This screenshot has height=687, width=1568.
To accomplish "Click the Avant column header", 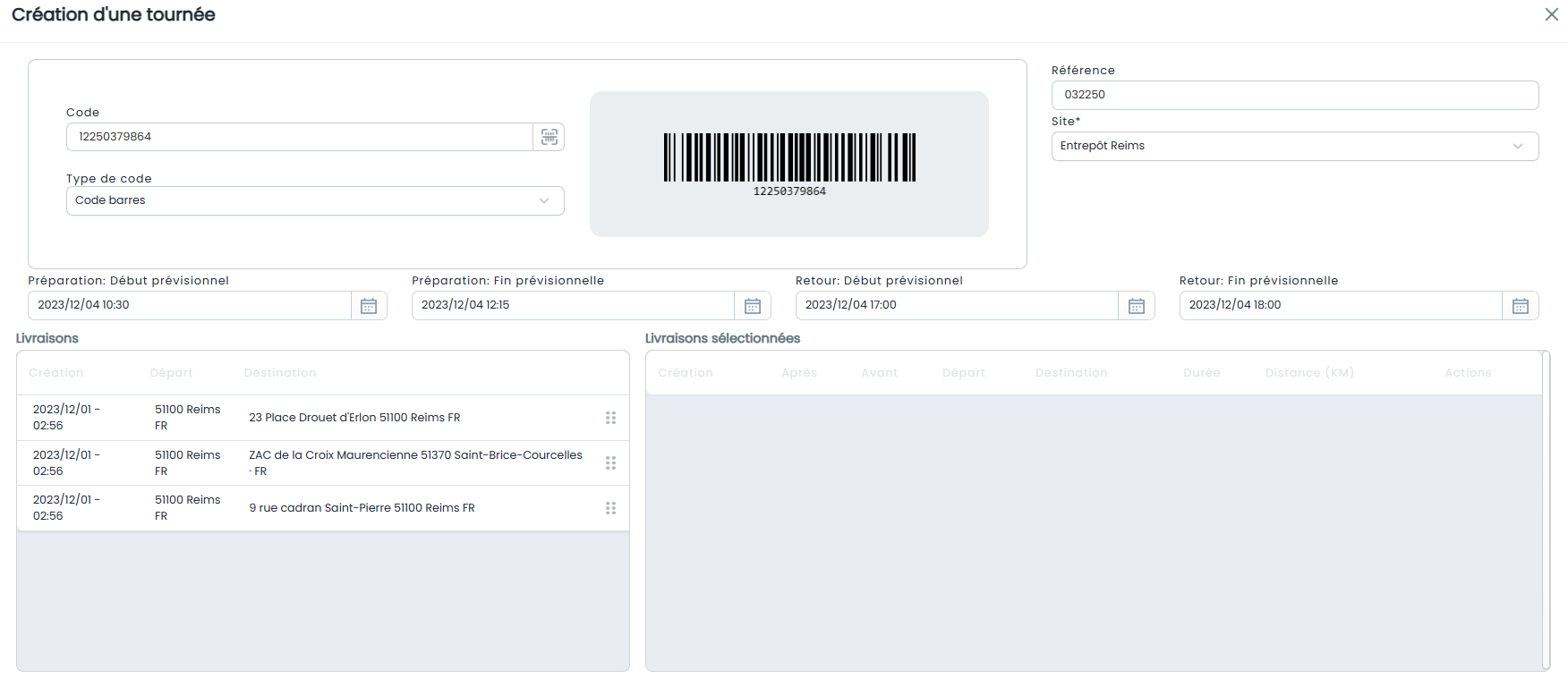I will click(879, 373).
